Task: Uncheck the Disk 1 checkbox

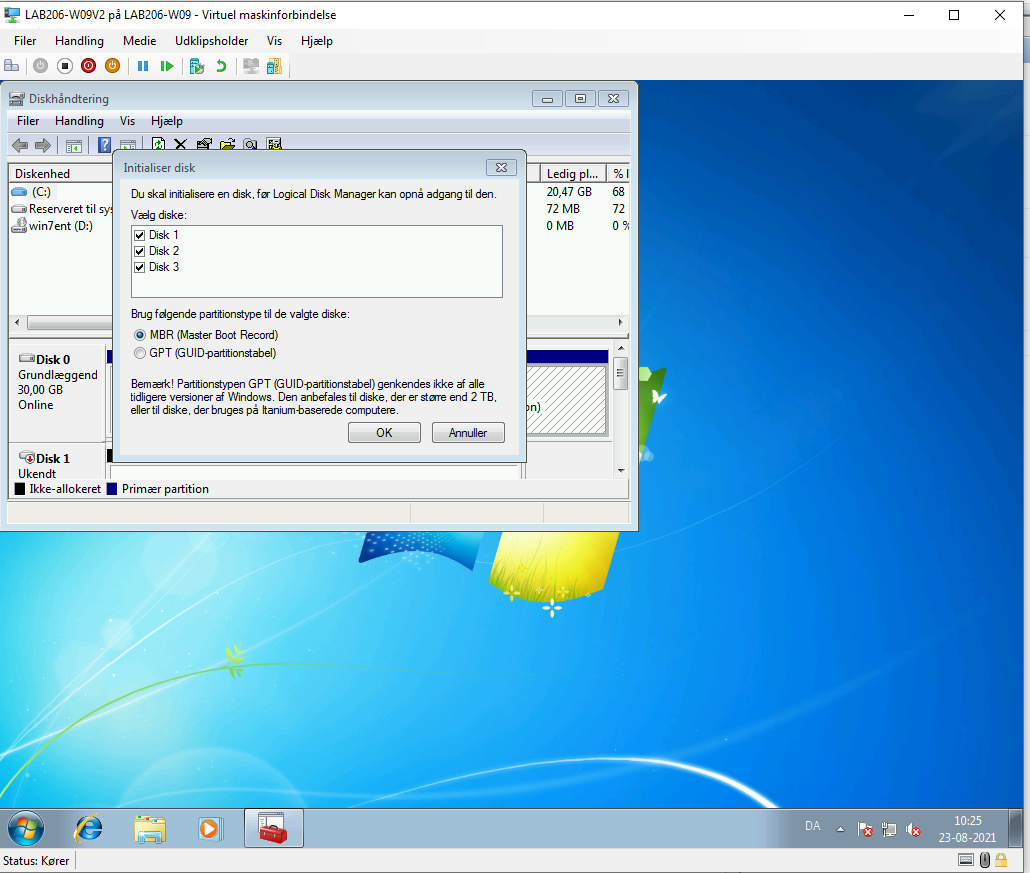Action: coord(139,235)
